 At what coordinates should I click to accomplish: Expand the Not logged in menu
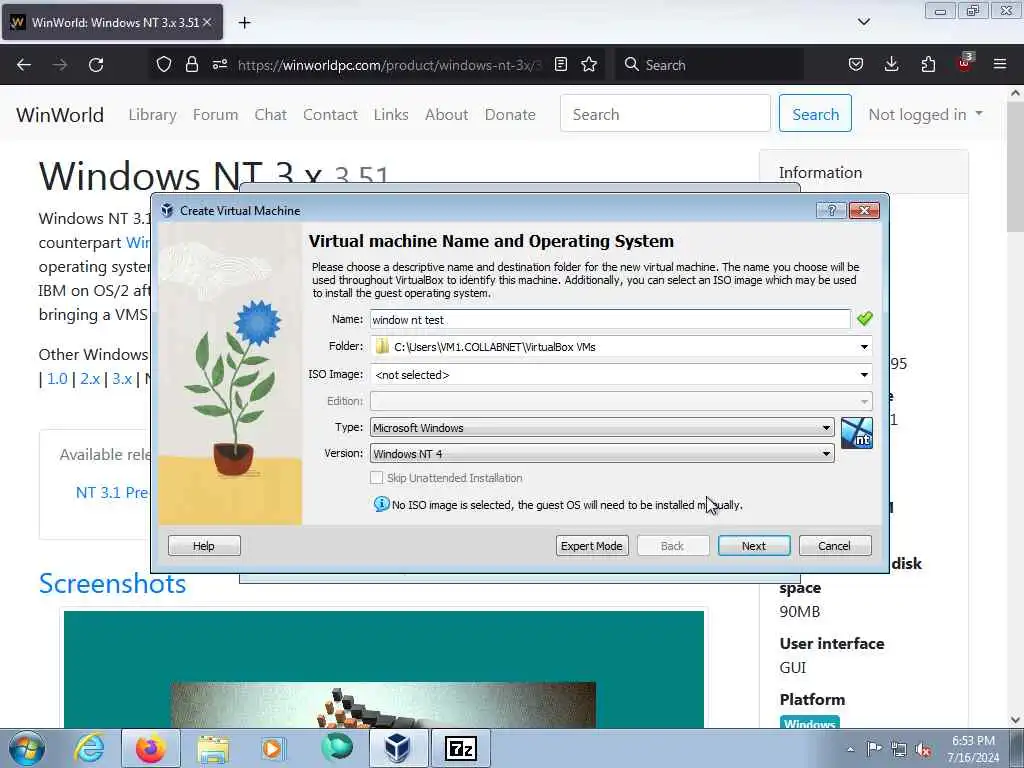[x=925, y=114]
